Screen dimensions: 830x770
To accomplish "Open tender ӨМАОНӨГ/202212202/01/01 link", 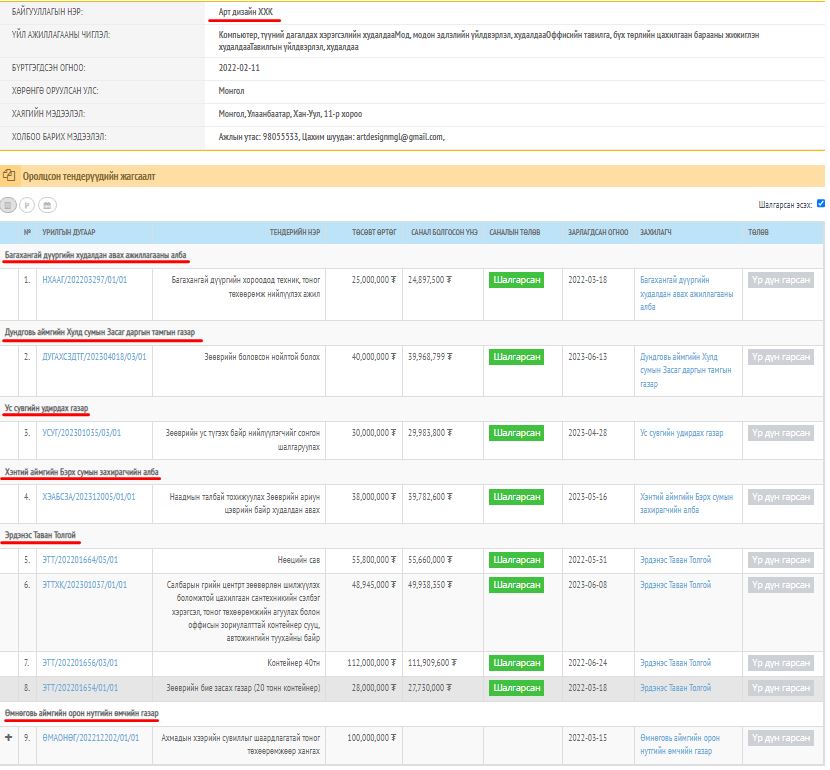I will (x=91, y=738).
